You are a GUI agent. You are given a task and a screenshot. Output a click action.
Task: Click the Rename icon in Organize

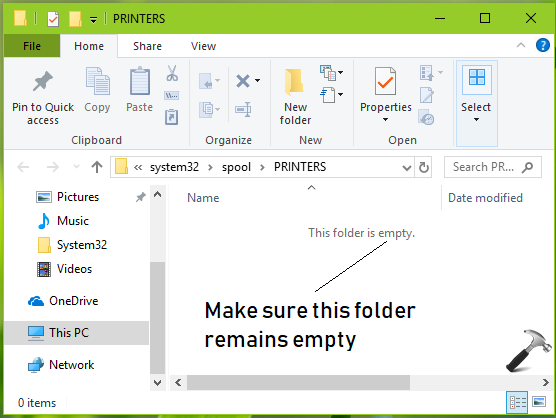click(243, 110)
